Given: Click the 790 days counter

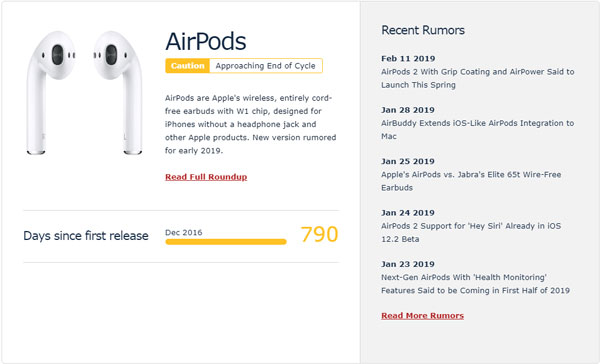Looking at the screenshot, I should tap(319, 234).
